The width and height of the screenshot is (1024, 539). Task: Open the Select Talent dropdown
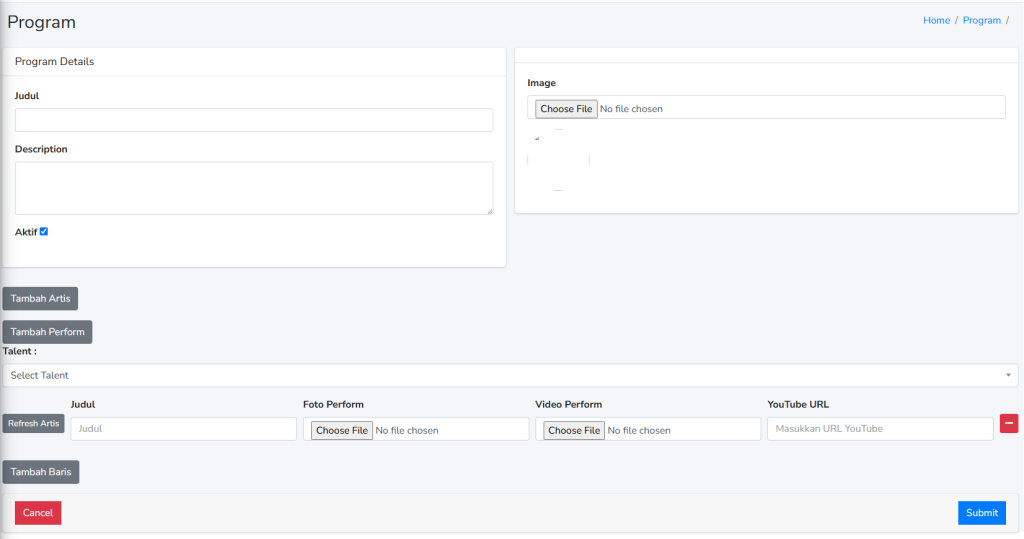pyautogui.click(x=500, y=375)
